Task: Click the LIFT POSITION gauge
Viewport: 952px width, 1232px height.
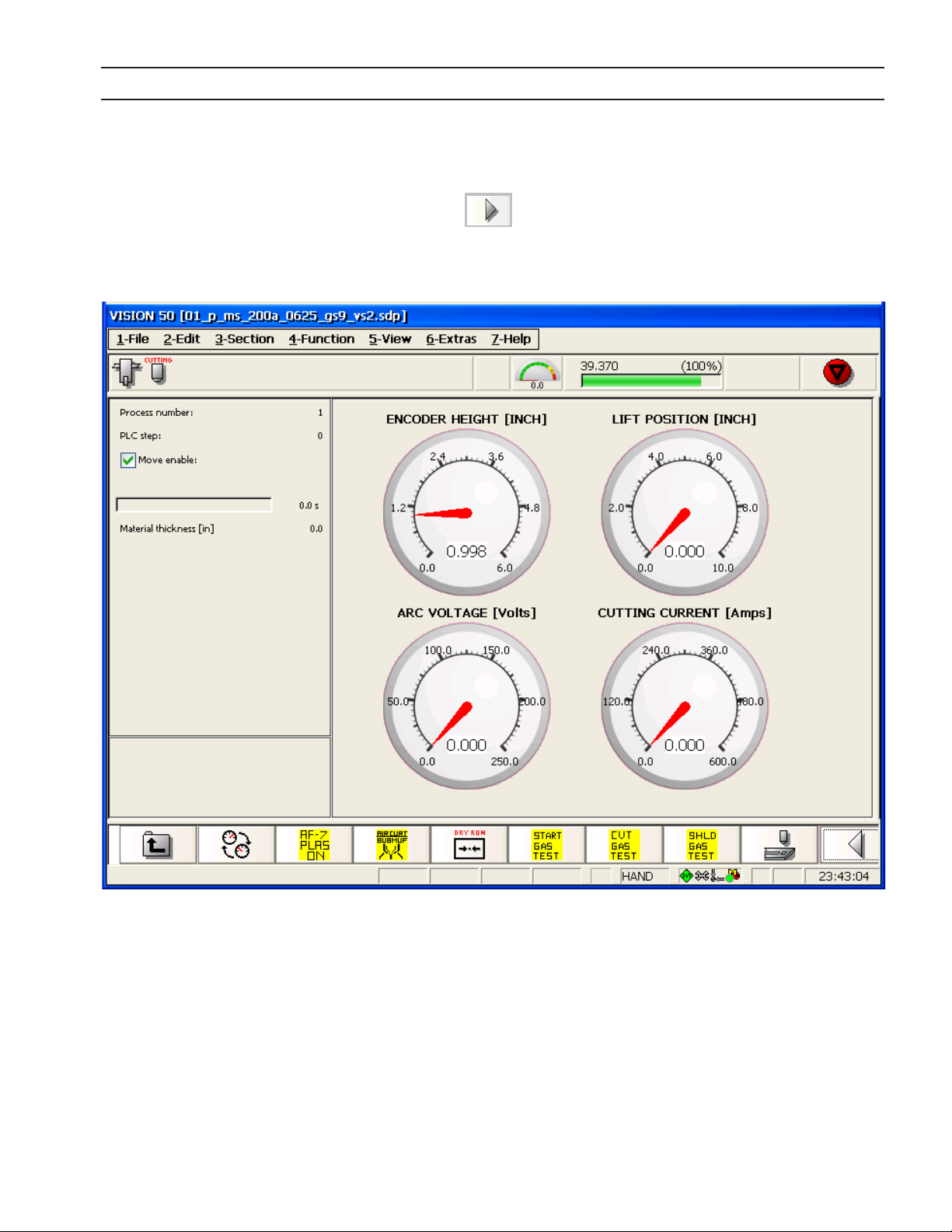Action: tap(685, 513)
